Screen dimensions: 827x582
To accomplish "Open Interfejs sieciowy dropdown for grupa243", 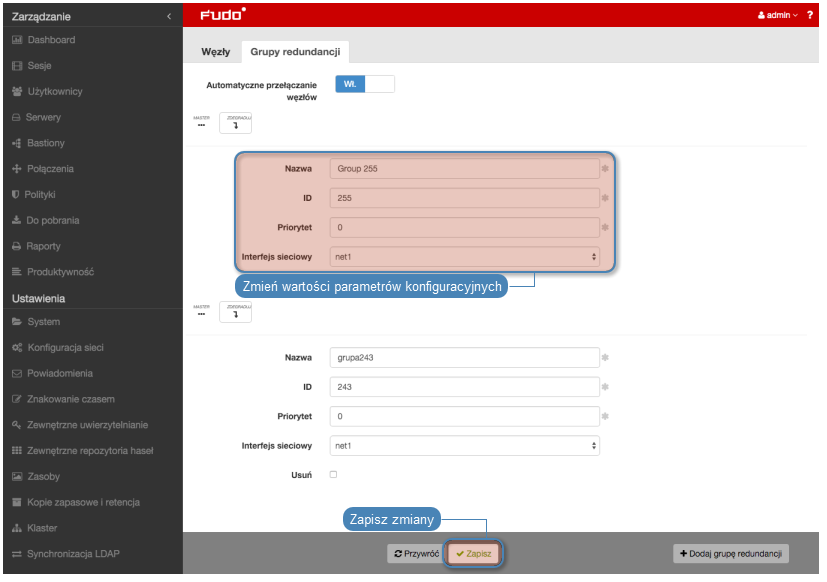I will click(465, 446).
